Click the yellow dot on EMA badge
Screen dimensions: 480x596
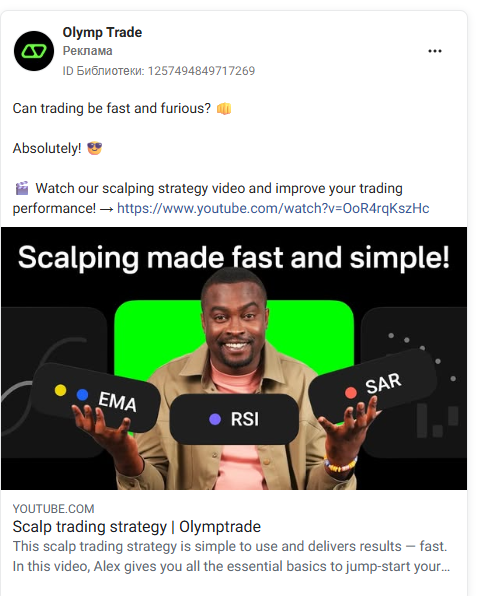point(60,390)
